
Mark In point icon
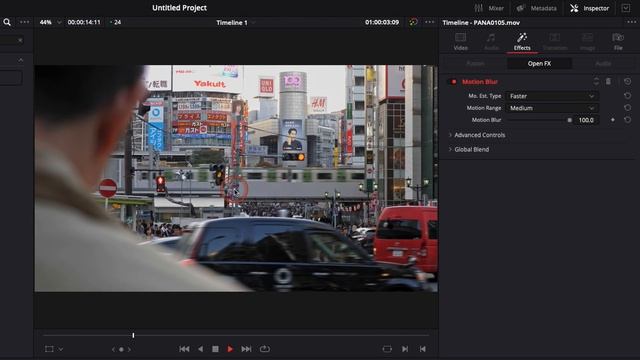pyautogui.click(x=405, y=349)
